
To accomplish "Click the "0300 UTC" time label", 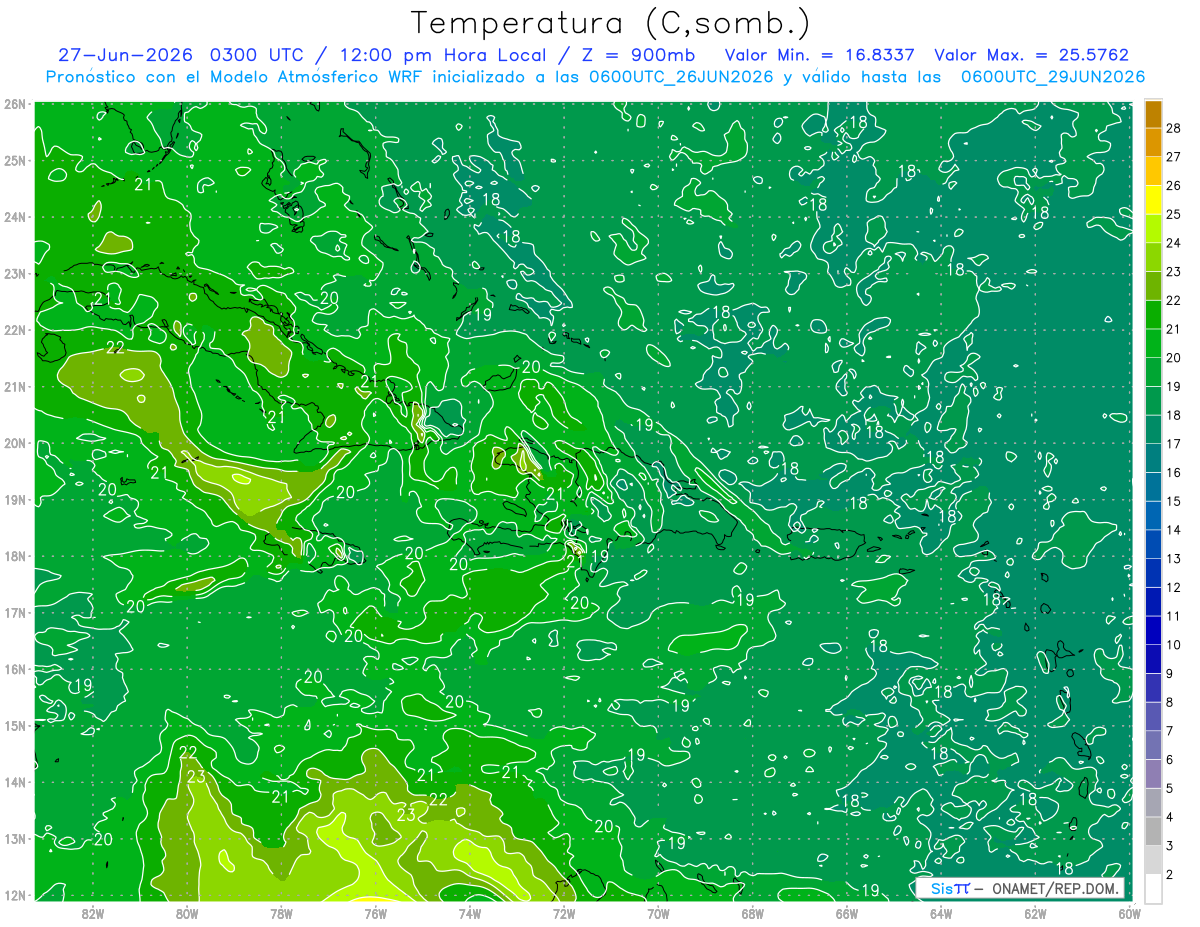I will (258, 55).
